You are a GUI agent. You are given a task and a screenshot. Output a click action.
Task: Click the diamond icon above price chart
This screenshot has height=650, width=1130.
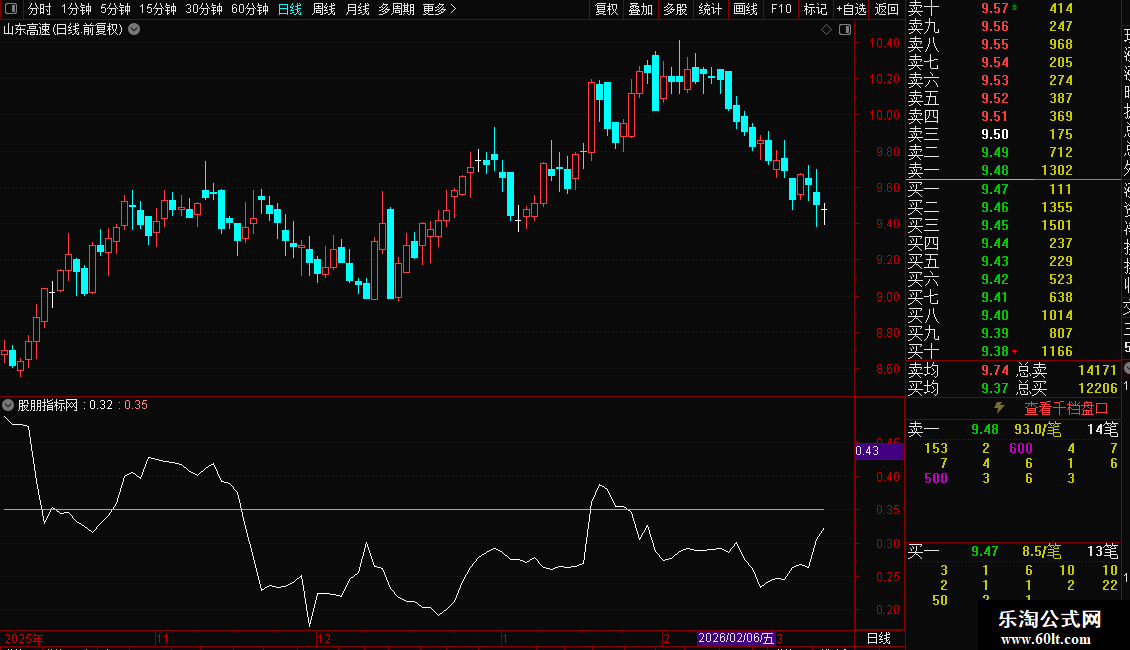point(827,30)
